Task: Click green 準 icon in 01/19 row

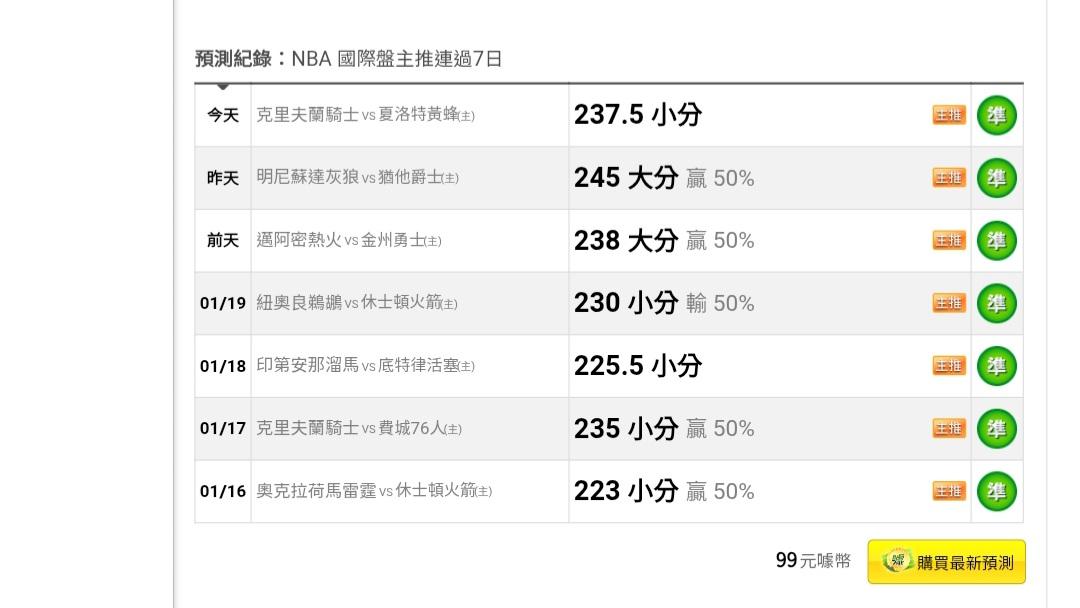Action: pyautogui.click(x=996, y=303)
